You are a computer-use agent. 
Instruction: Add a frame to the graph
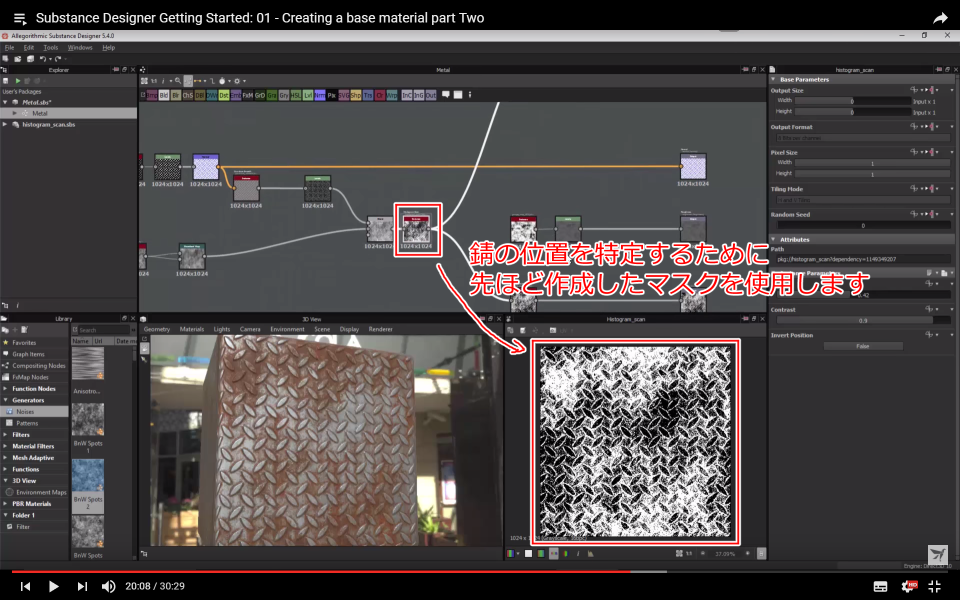click(458, 94)
